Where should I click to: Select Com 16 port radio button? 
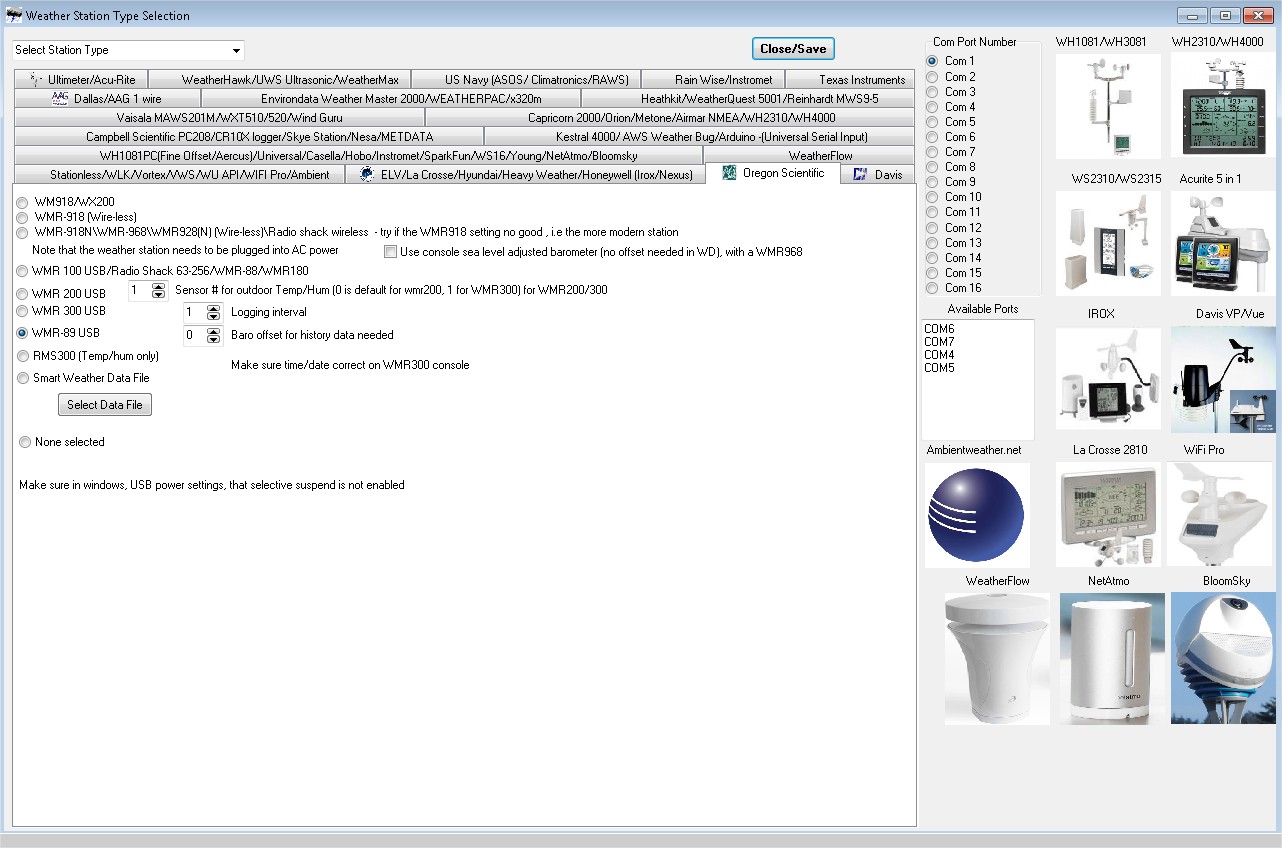[933, 288]
